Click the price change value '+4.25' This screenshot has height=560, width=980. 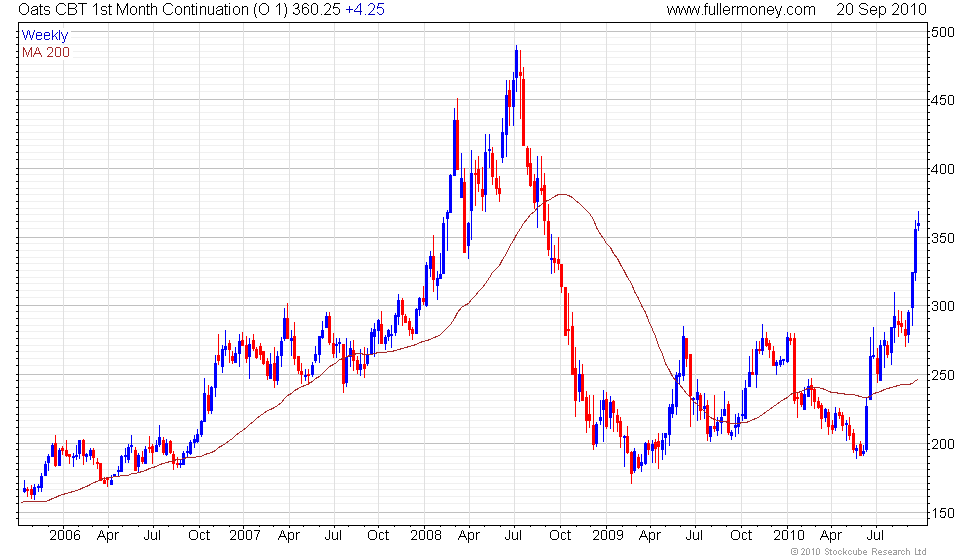tap(365, 10)
